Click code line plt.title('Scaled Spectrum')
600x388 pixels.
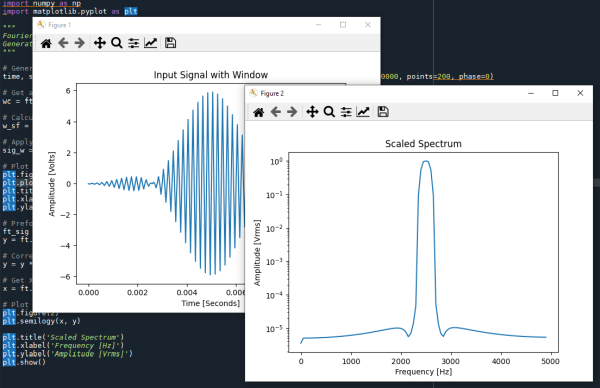pyautogui.click(x=63, y=337)
